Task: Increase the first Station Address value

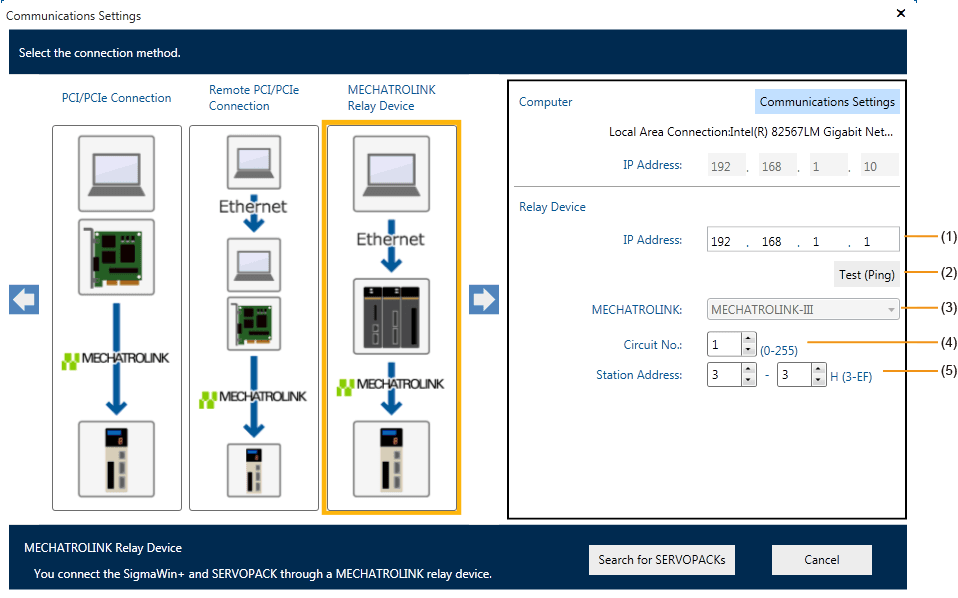Action: 749,369
